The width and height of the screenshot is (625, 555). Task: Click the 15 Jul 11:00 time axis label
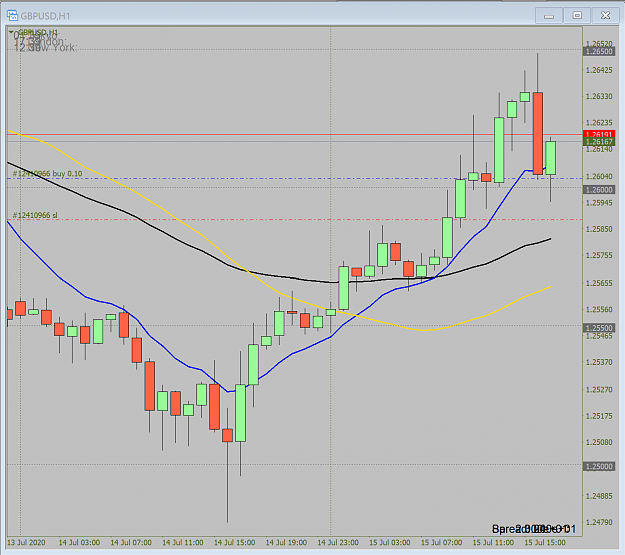493,543
